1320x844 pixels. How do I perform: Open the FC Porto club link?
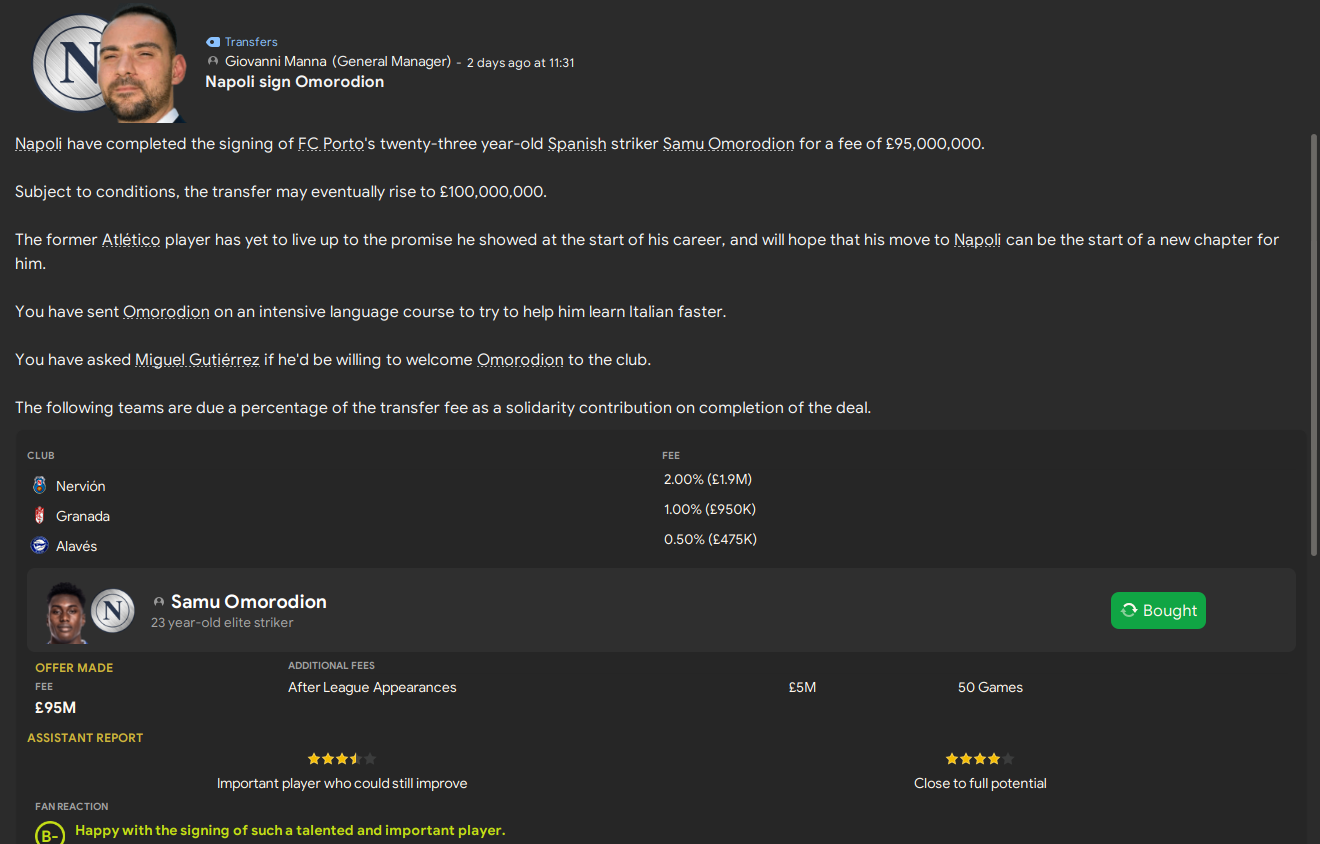click(x=330, y=144)
